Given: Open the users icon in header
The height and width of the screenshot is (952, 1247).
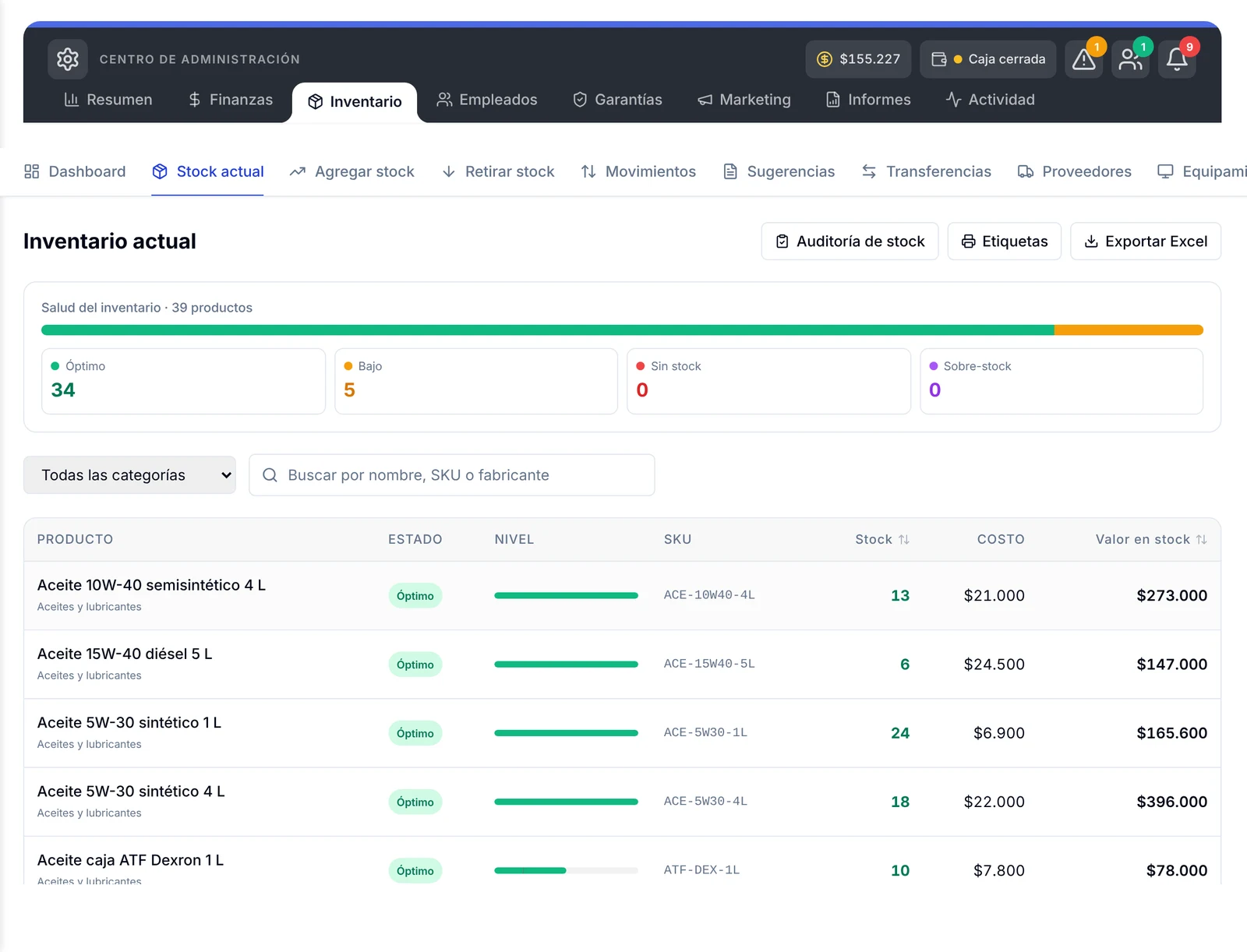Looking at the screenshot, I should (1130, 59).
